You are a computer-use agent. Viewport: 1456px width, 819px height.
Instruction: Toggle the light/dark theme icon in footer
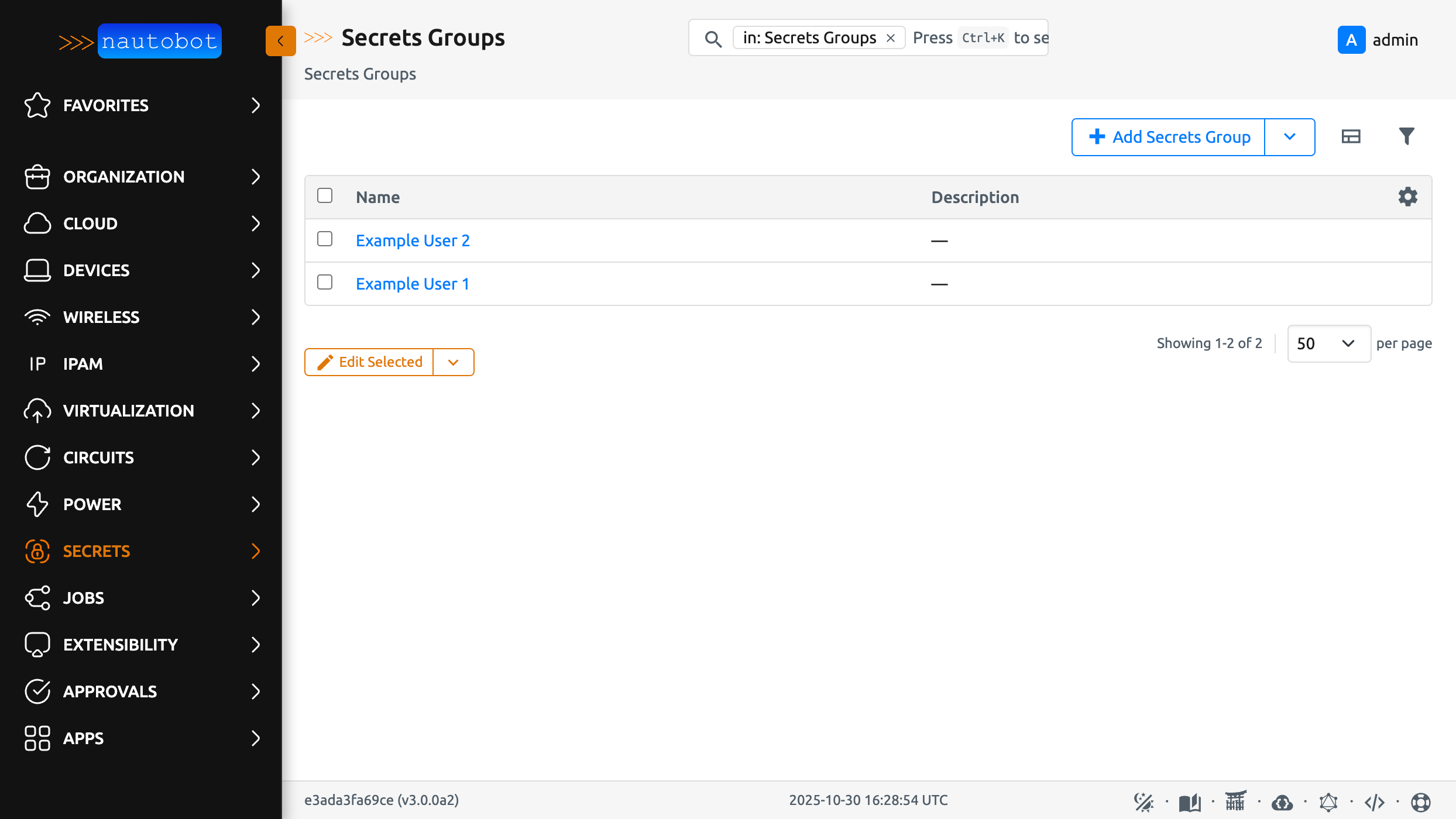(x=1143, y=802)
